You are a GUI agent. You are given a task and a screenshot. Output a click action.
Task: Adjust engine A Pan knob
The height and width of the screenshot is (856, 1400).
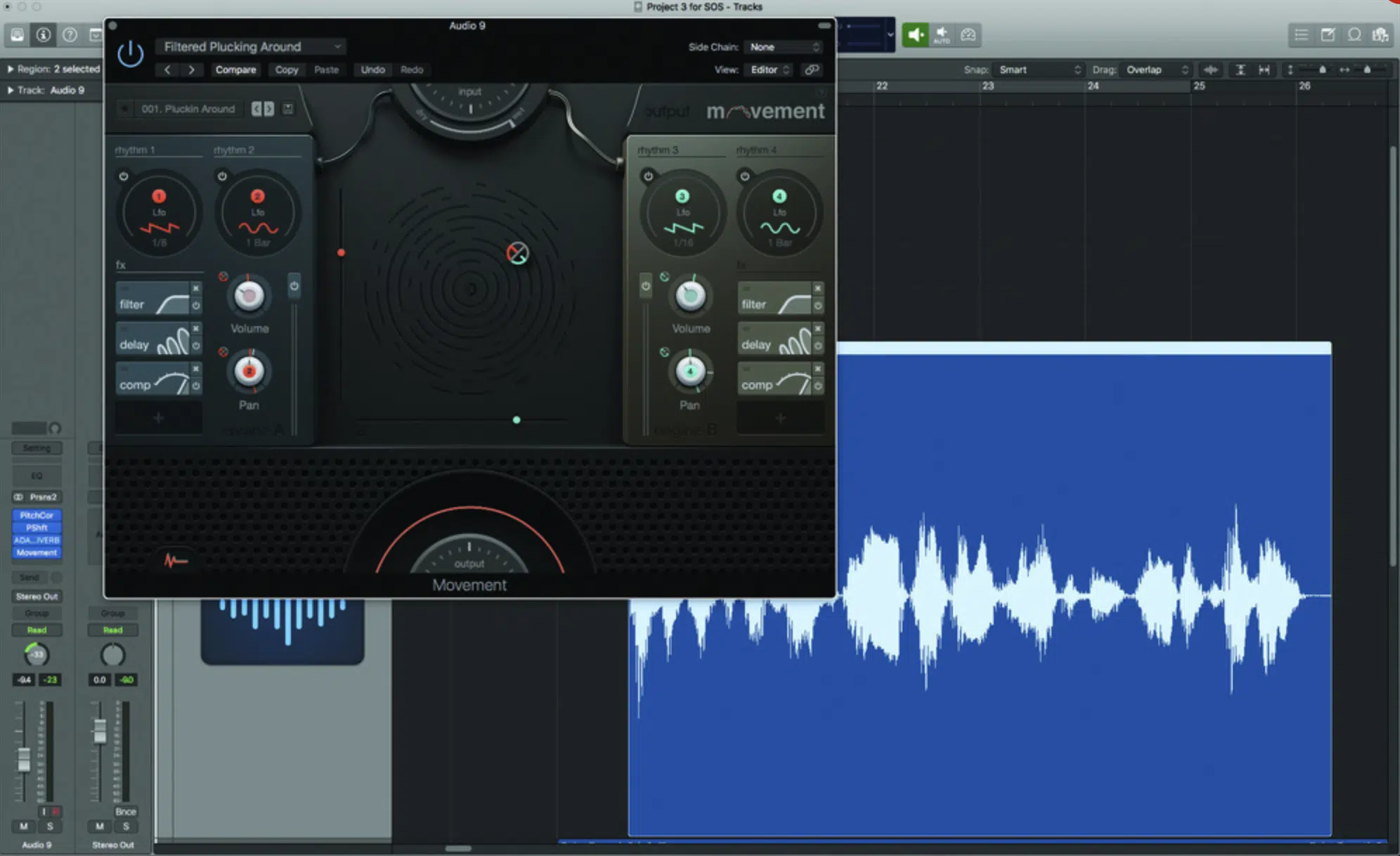249,372
